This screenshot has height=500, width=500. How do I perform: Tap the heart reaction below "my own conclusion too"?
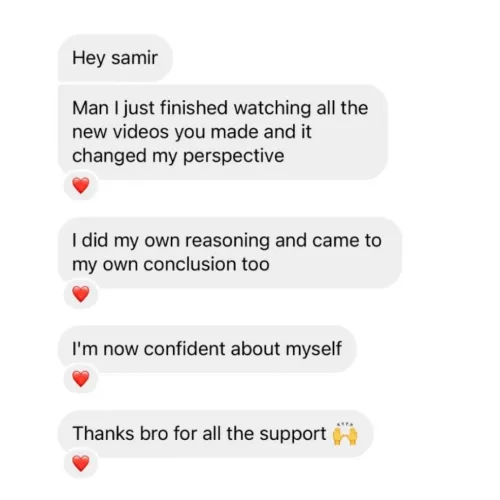coord(81,294)
